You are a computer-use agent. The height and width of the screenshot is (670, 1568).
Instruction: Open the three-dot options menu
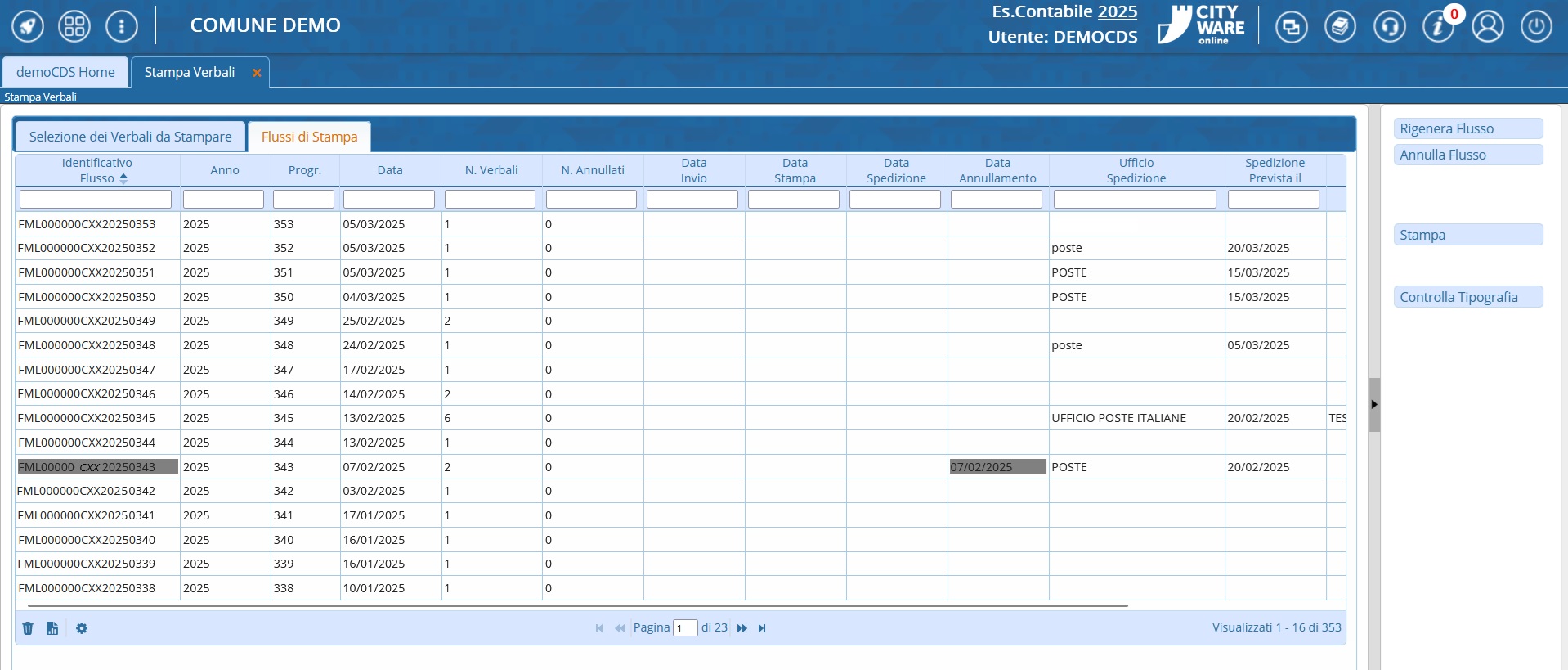pos(122,26)
